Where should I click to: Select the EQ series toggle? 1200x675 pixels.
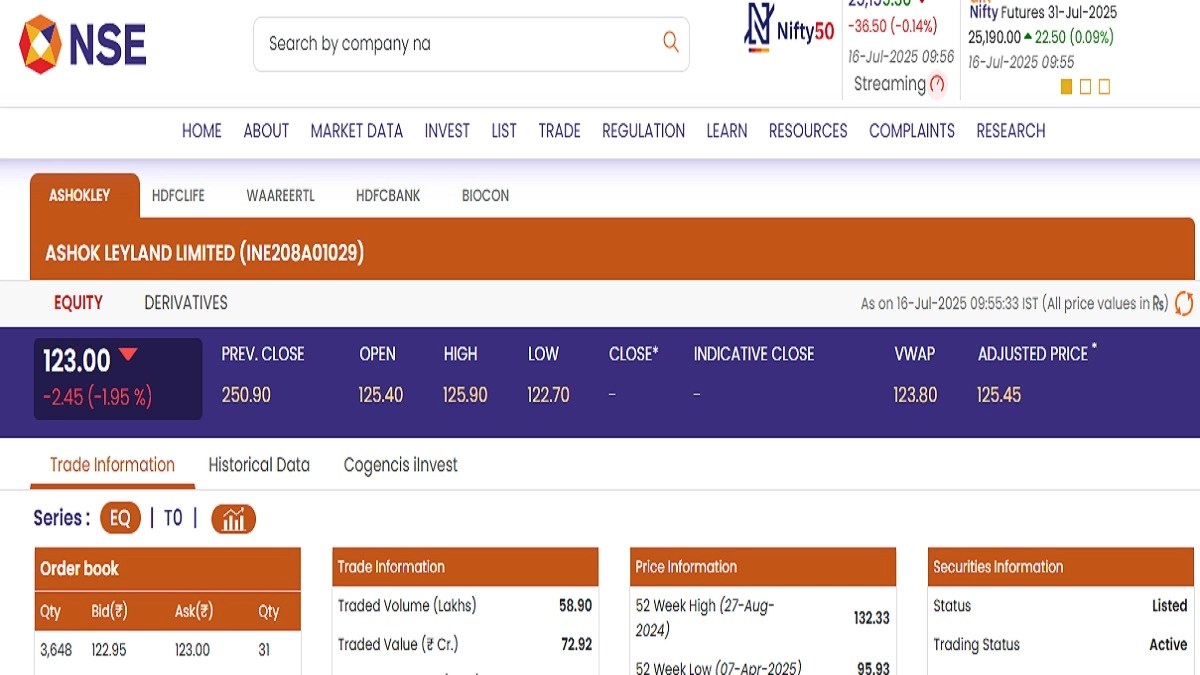pyautogui.click(x=120, y=518)
